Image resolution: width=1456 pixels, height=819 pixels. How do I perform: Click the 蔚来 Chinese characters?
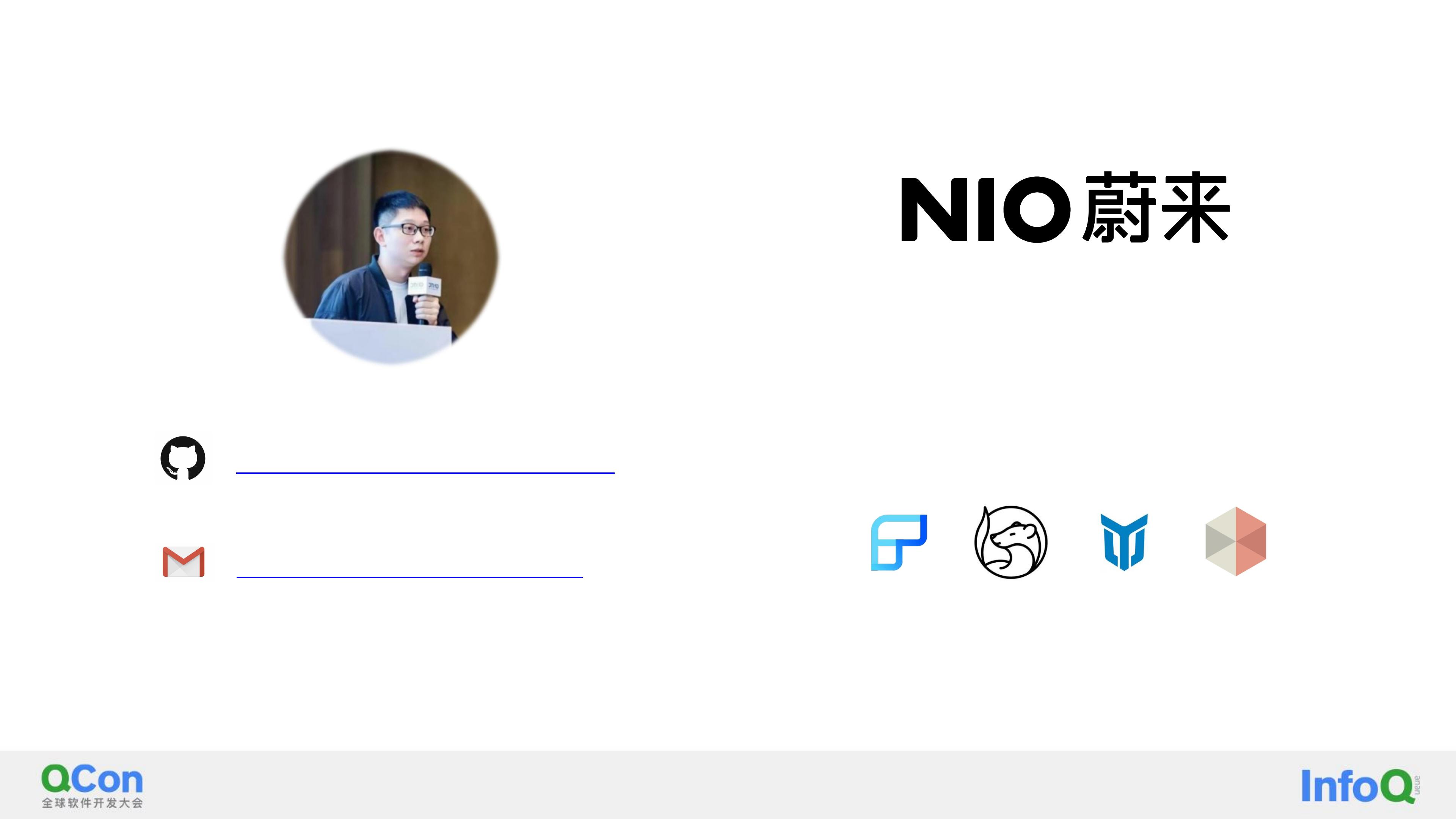pyautogui.click(x=1156, y=208)
